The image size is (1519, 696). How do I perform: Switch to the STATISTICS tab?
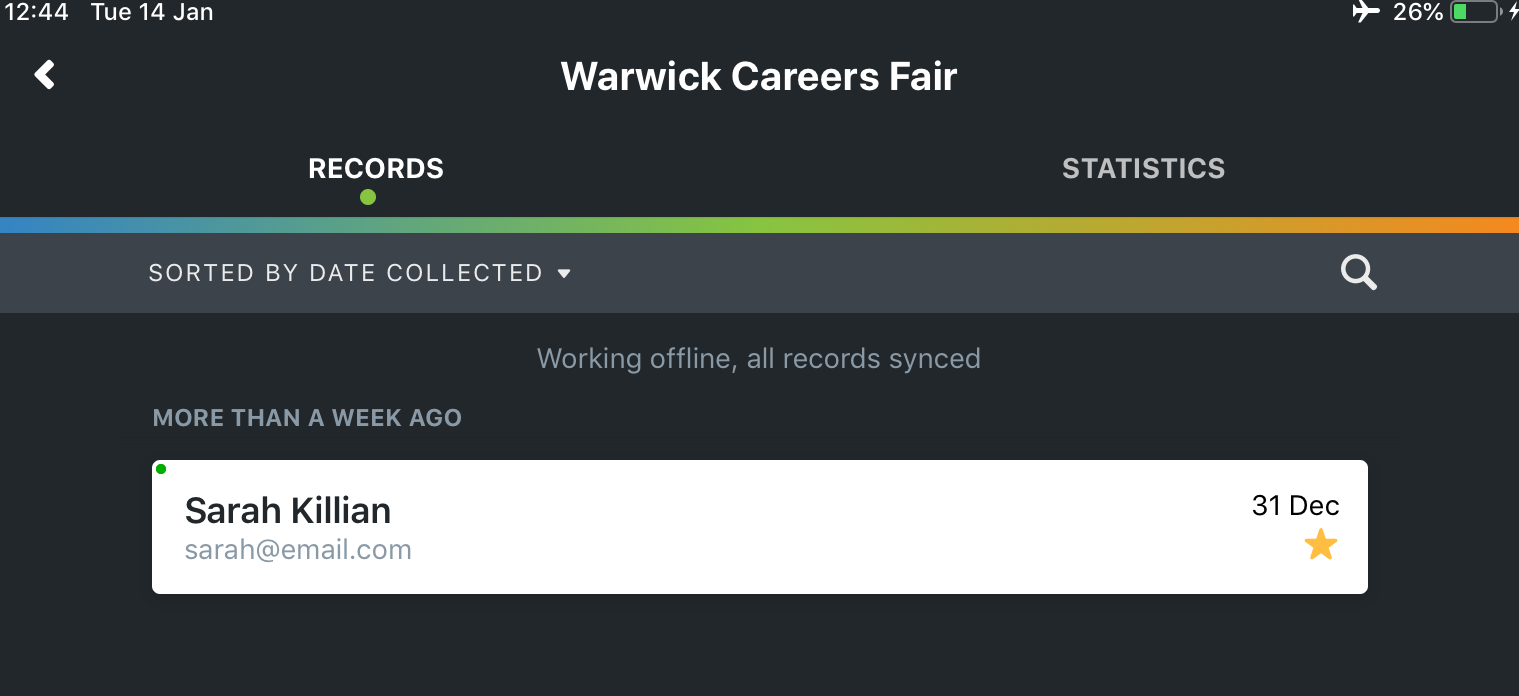[x=1143, y=168]
